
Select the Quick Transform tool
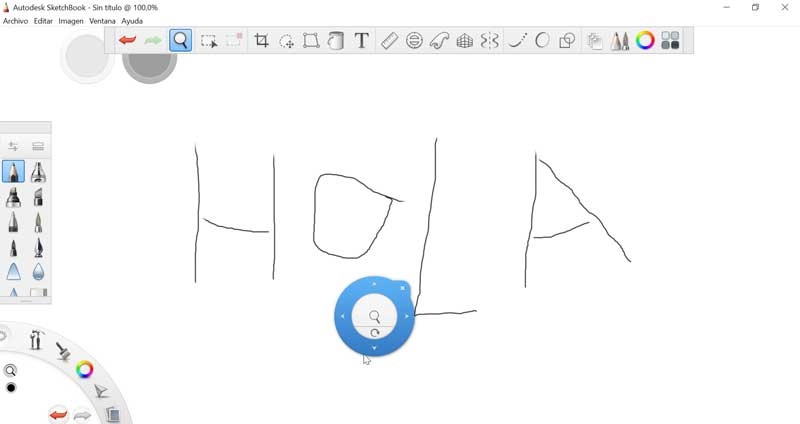tap(287, 41)
